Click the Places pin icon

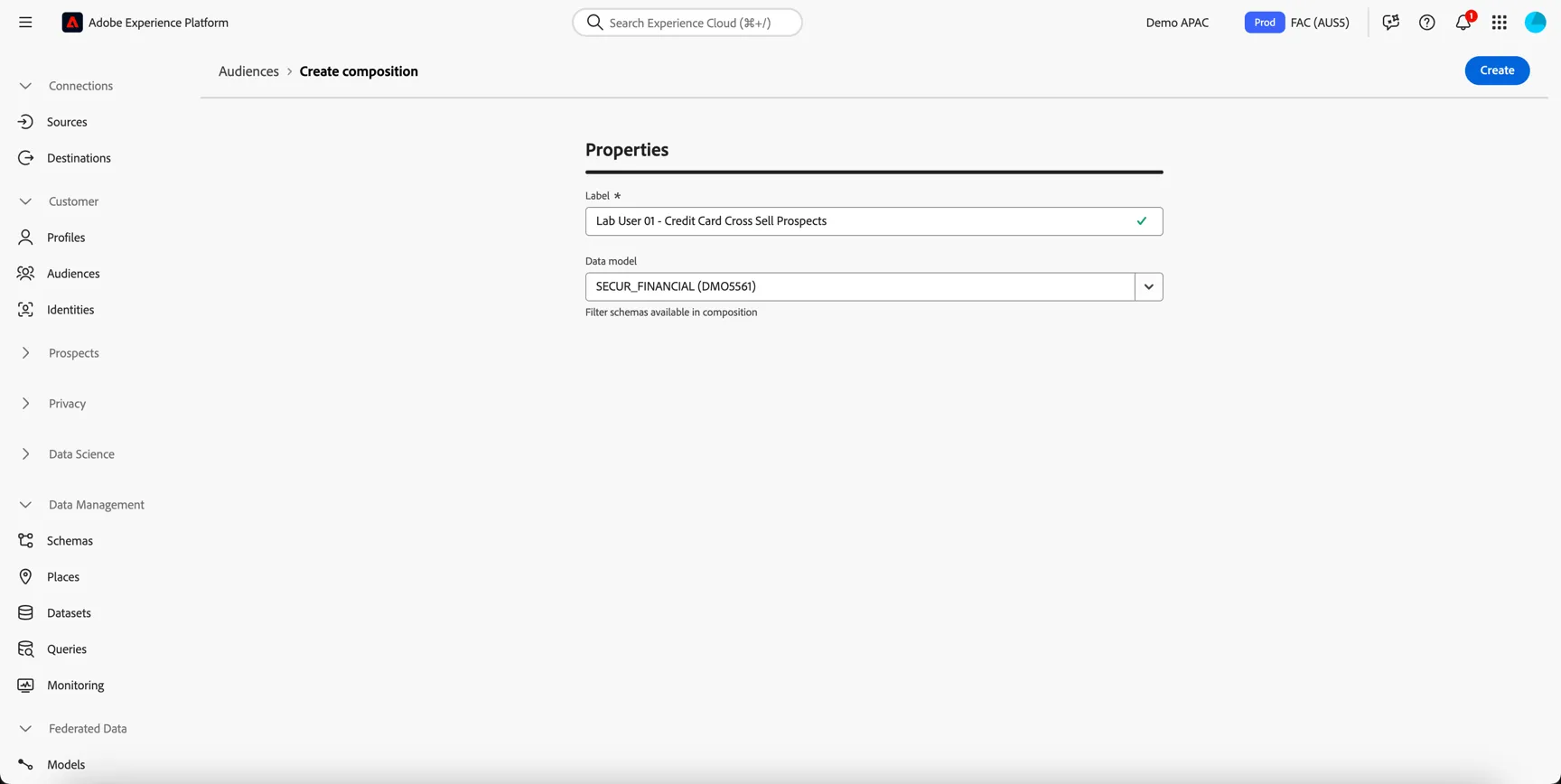(x=25, y=577)
